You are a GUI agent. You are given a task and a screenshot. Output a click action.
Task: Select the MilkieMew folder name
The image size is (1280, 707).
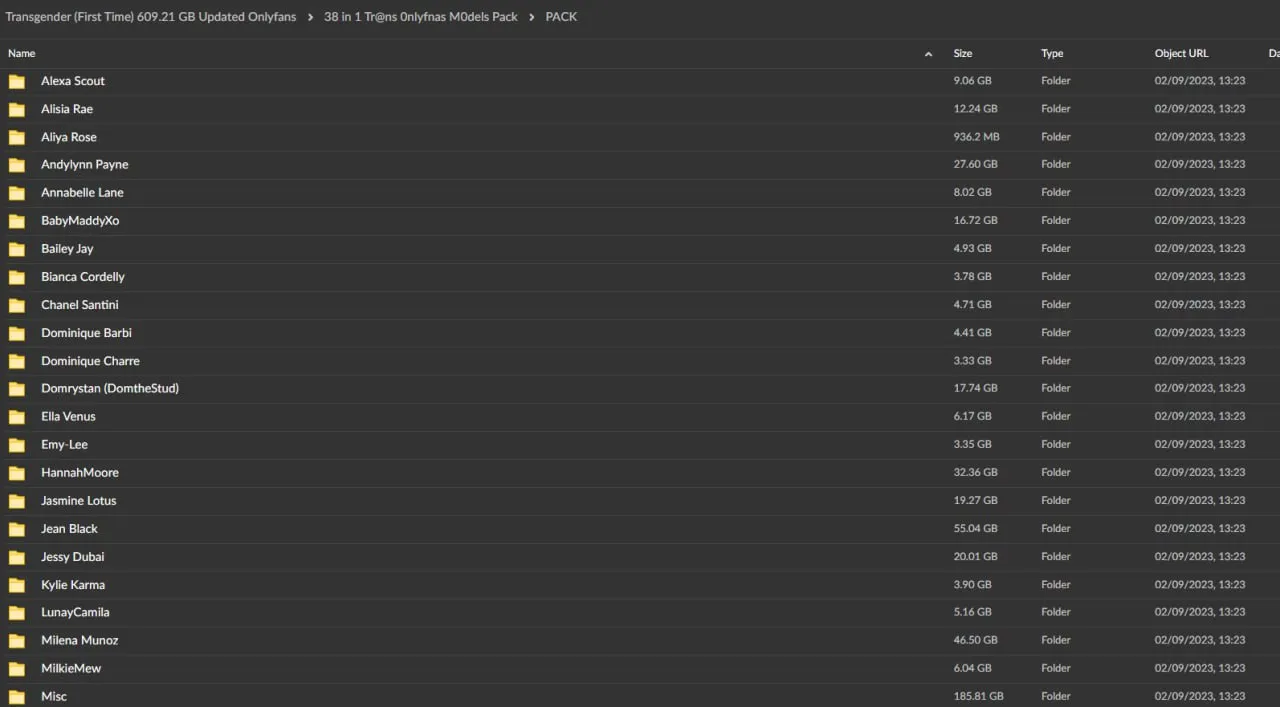click(x=71, y=668)
